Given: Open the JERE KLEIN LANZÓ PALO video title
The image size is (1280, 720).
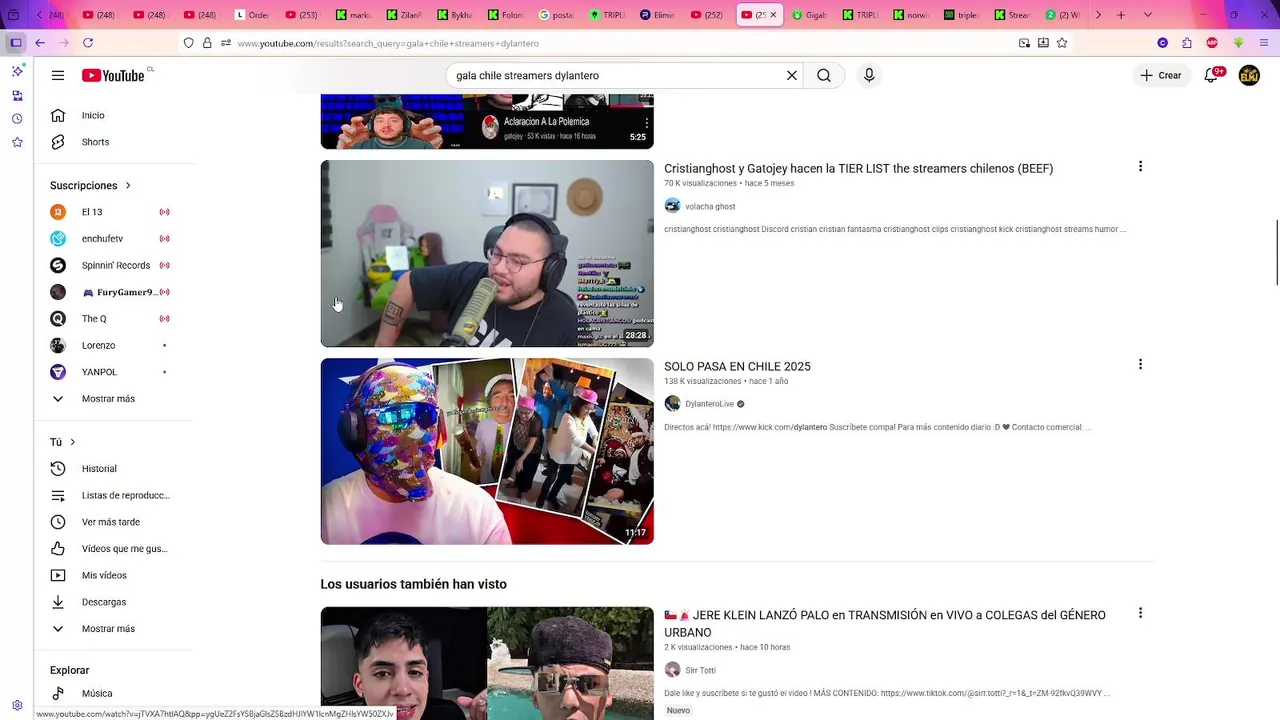Looking at the screenshot, I should tap(885, 624).
